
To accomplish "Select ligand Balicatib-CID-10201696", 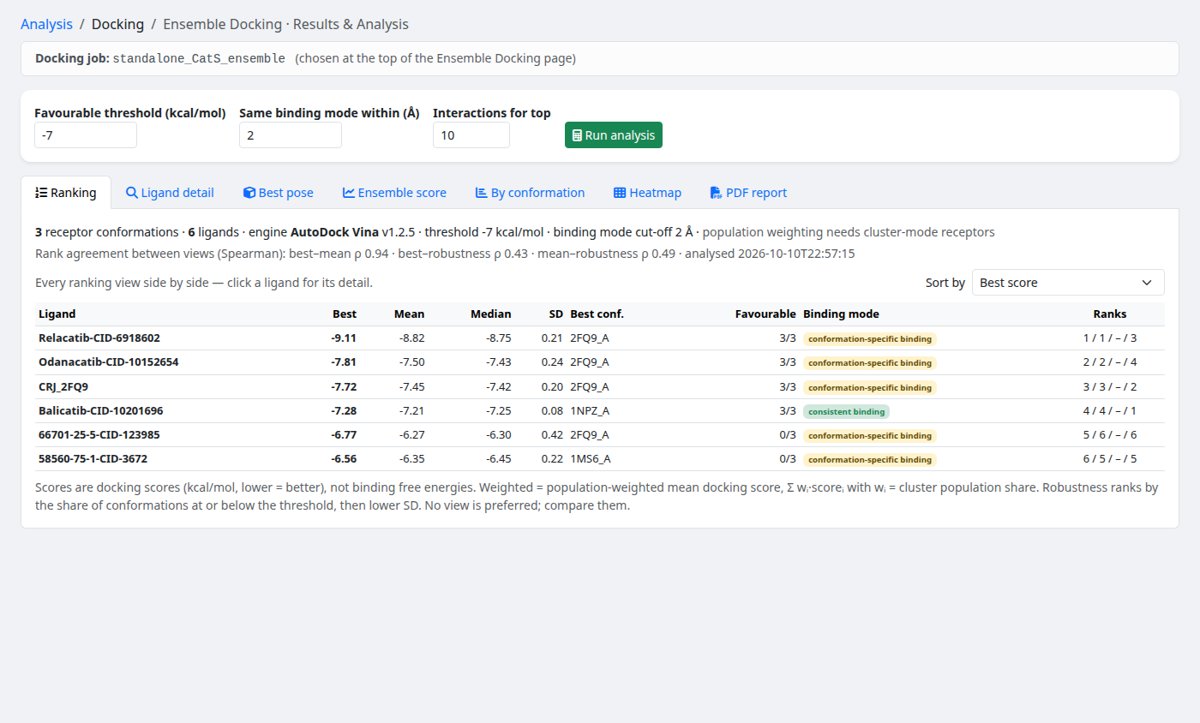I will 101,410.
